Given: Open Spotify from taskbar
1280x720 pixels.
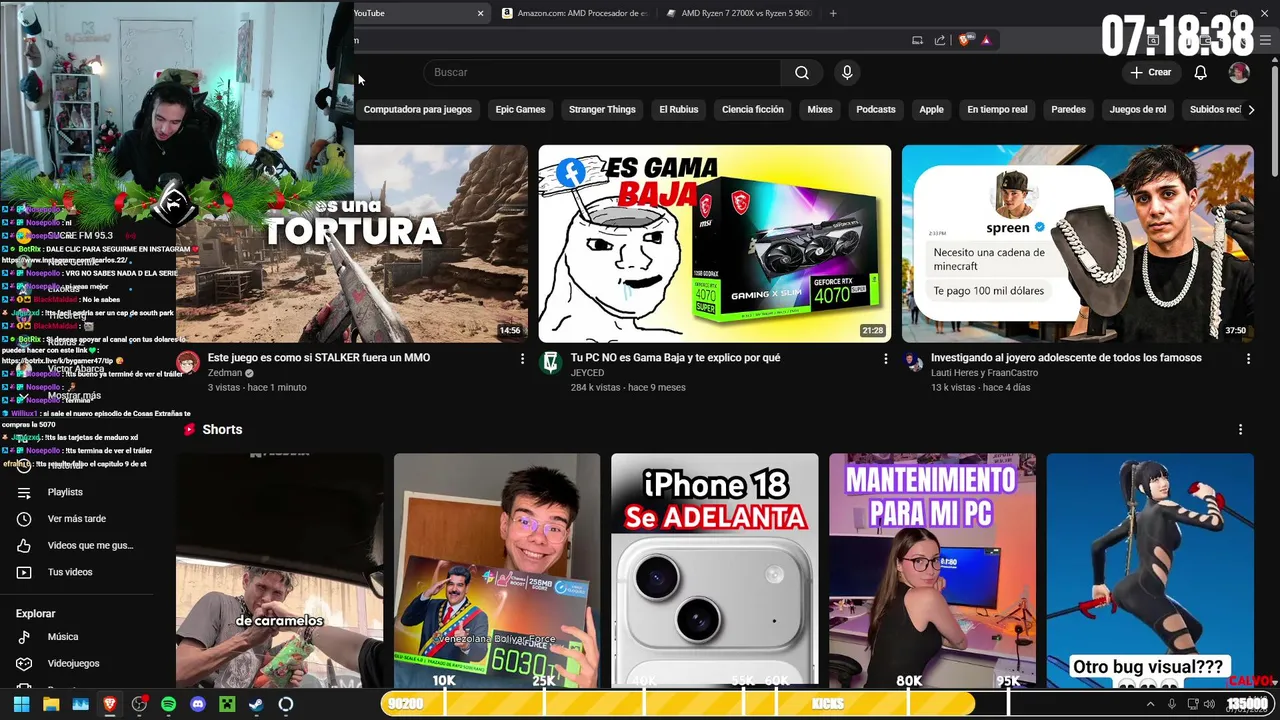Looking at the screenshot, I should pyautogui.click(x=168, y=704).
